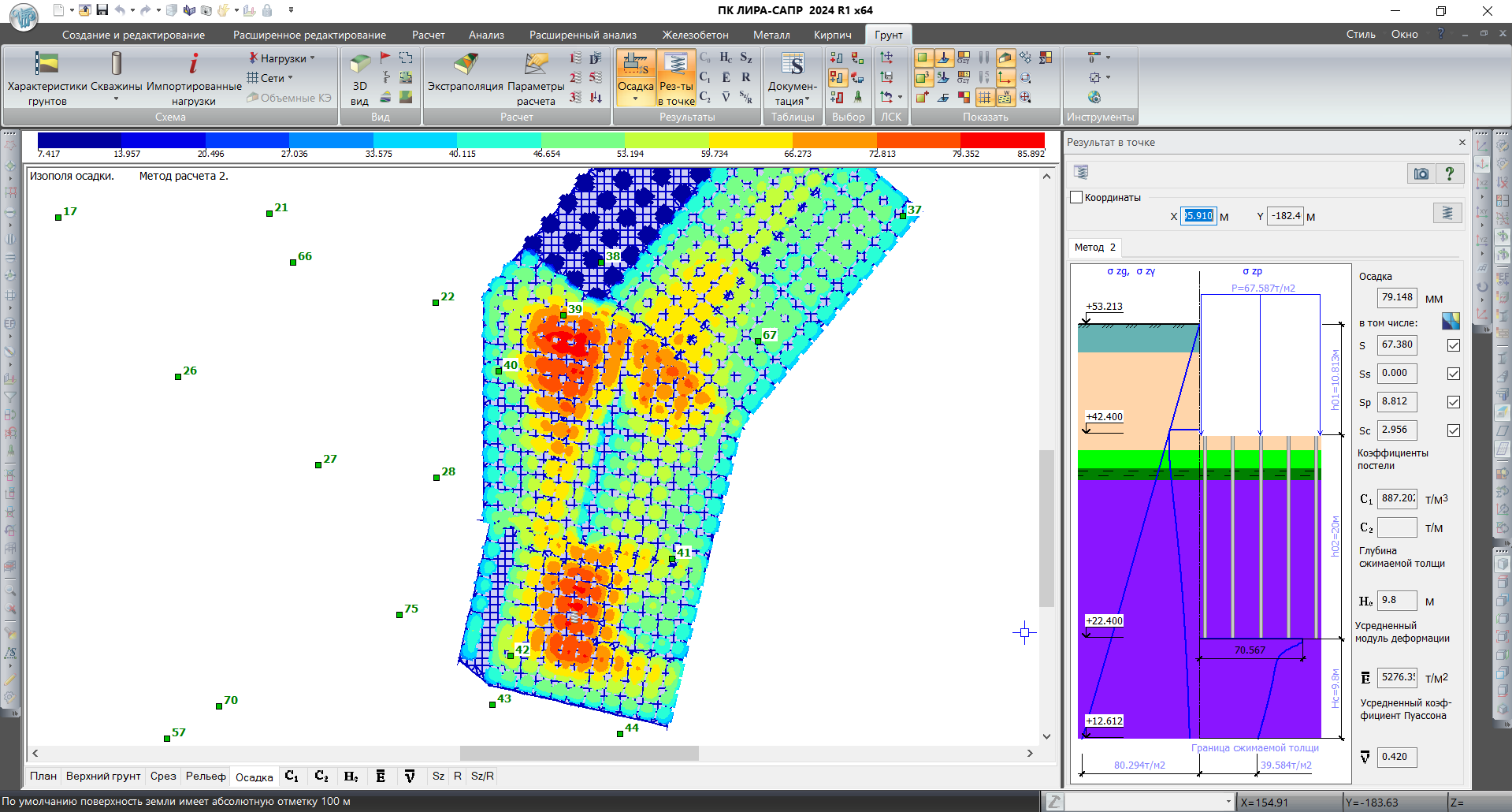Viewport: 1512px width, 812px height.
Task: Open the Железобетон ribbon tab
Action: click(x=695, y=35)
